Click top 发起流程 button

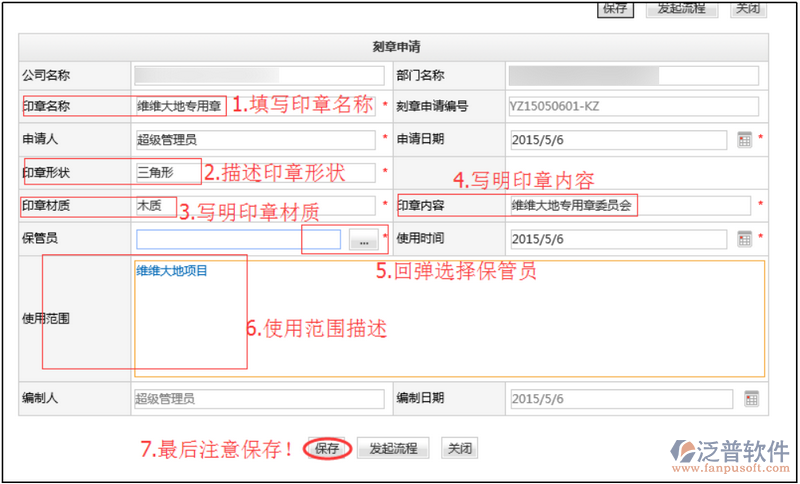tap(681, 8)
